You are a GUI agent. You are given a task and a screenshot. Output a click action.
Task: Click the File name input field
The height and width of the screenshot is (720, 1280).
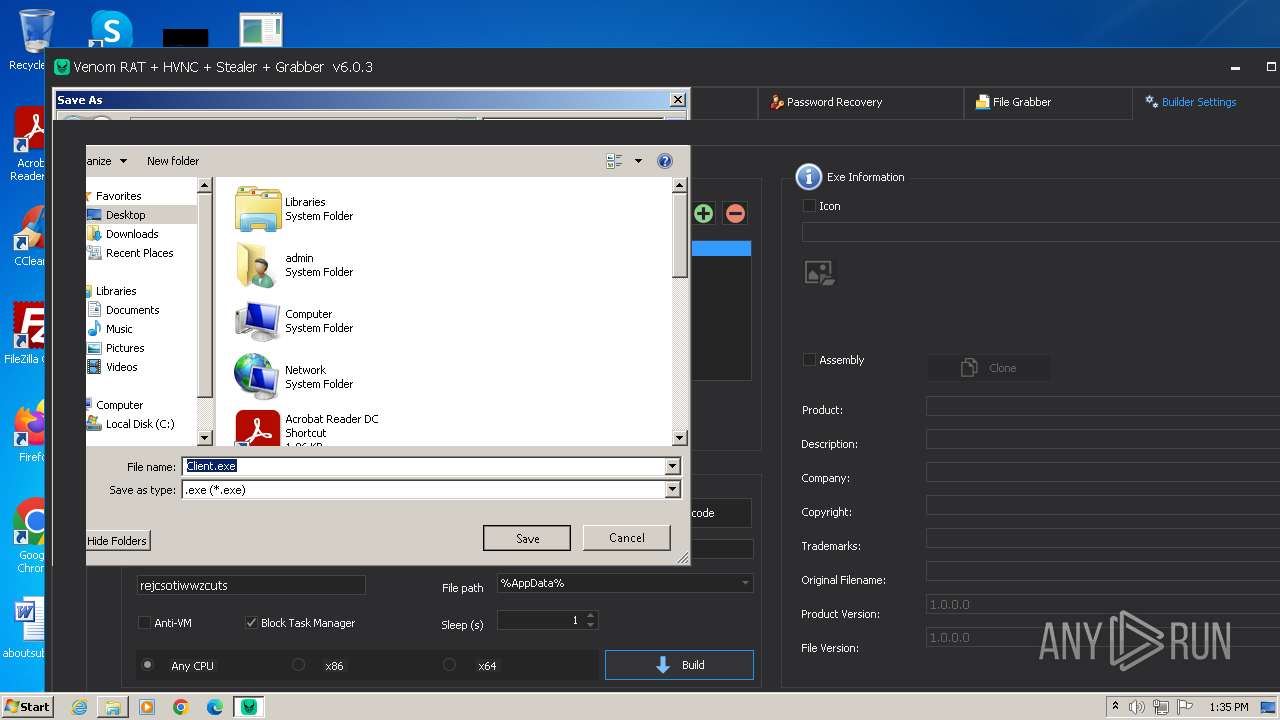click(424, 466)
